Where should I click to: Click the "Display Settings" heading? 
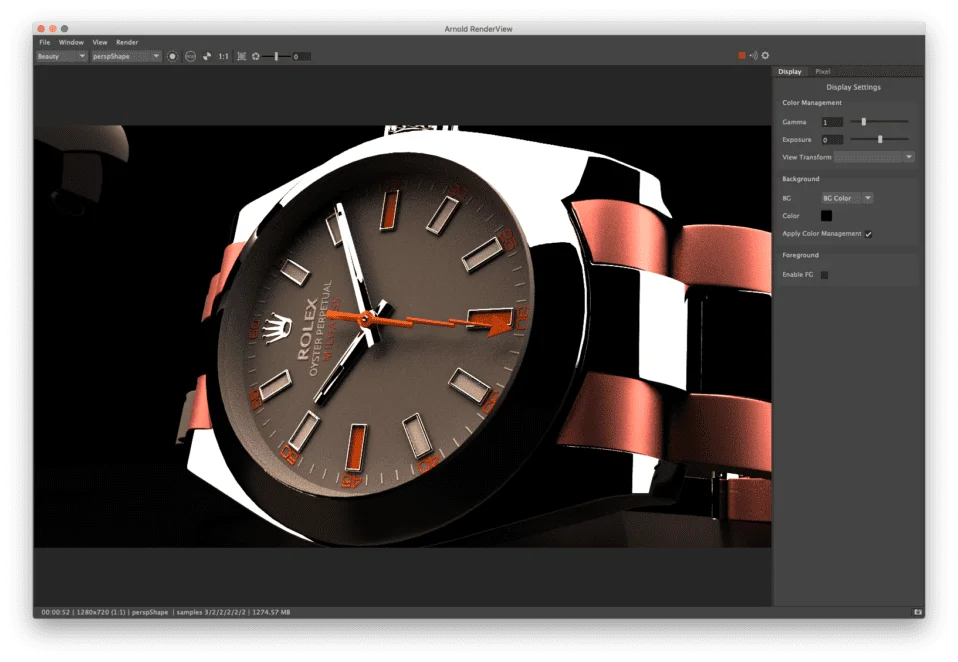[854, 87]
